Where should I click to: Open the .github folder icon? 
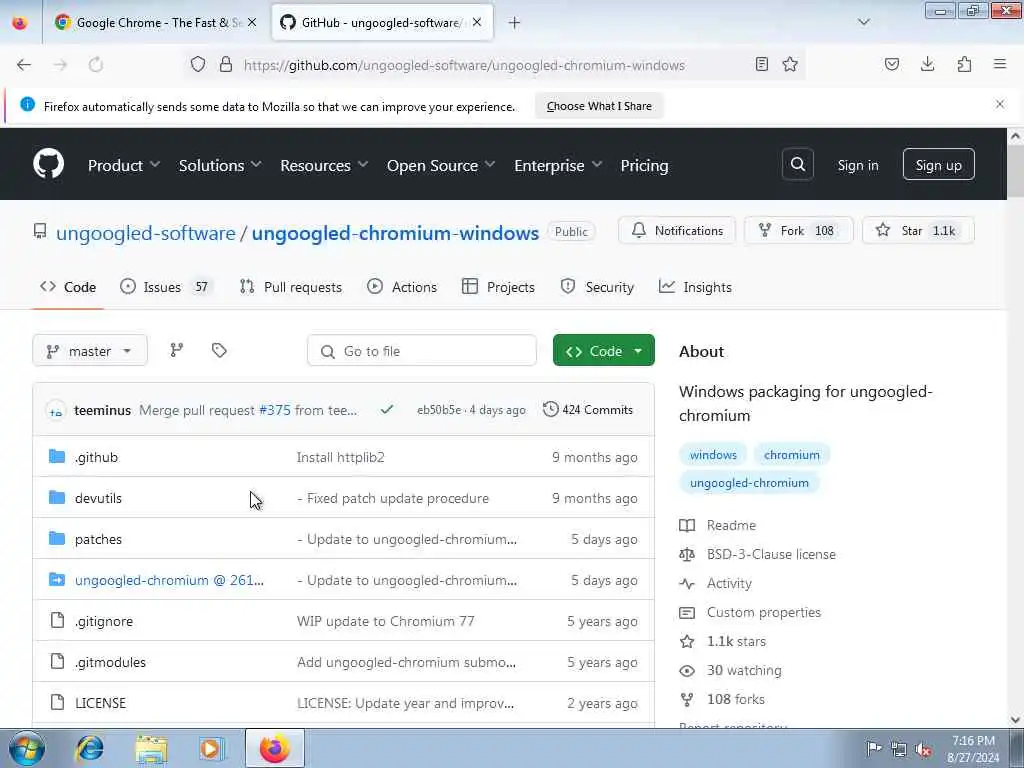coord(57,456)
